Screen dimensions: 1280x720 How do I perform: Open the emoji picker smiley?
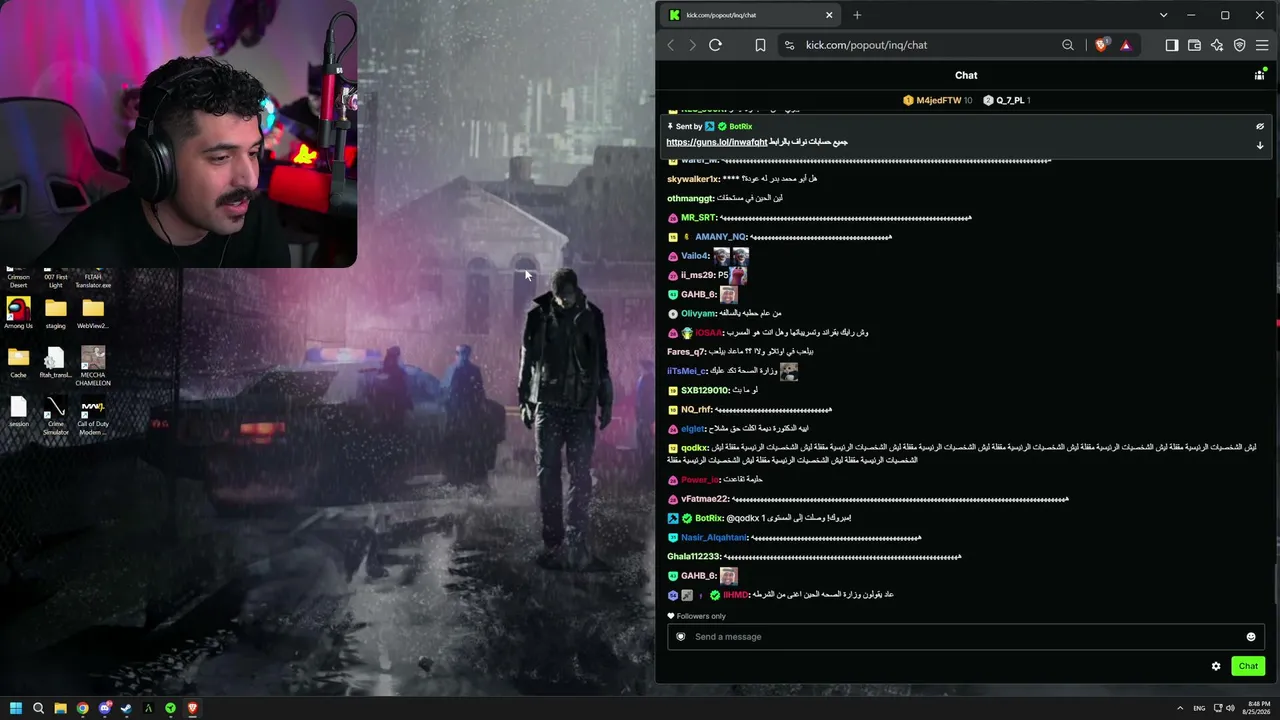click(x=1250, y=637)
